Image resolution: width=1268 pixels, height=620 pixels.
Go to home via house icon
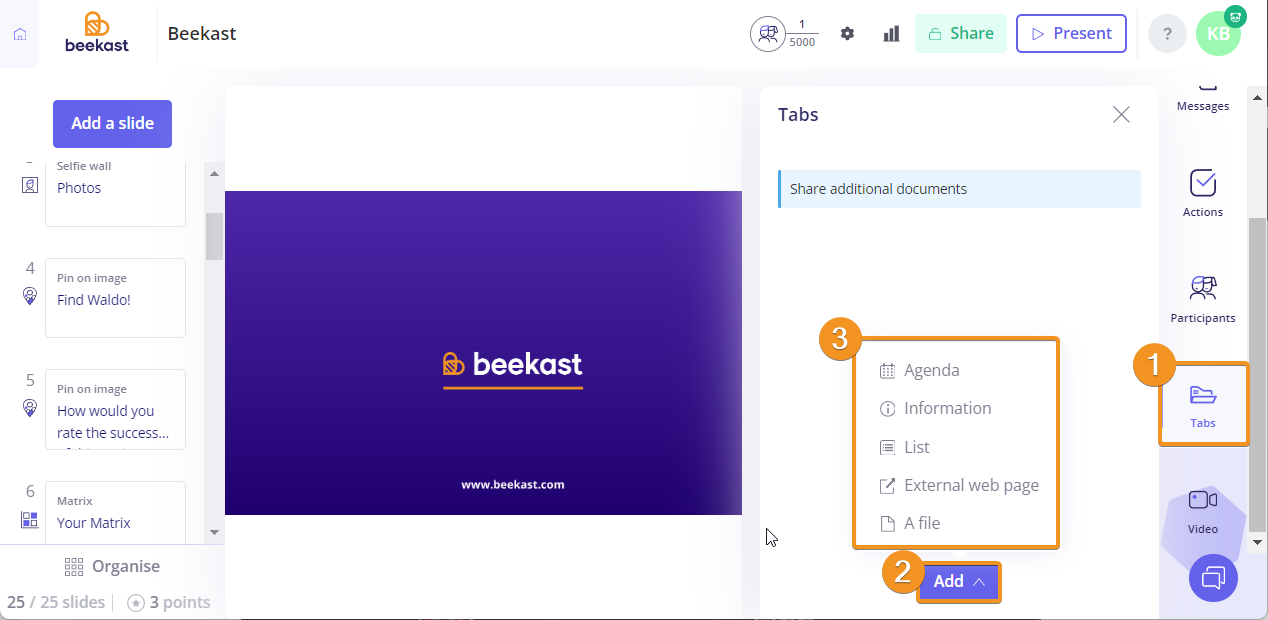pos(20,34)
